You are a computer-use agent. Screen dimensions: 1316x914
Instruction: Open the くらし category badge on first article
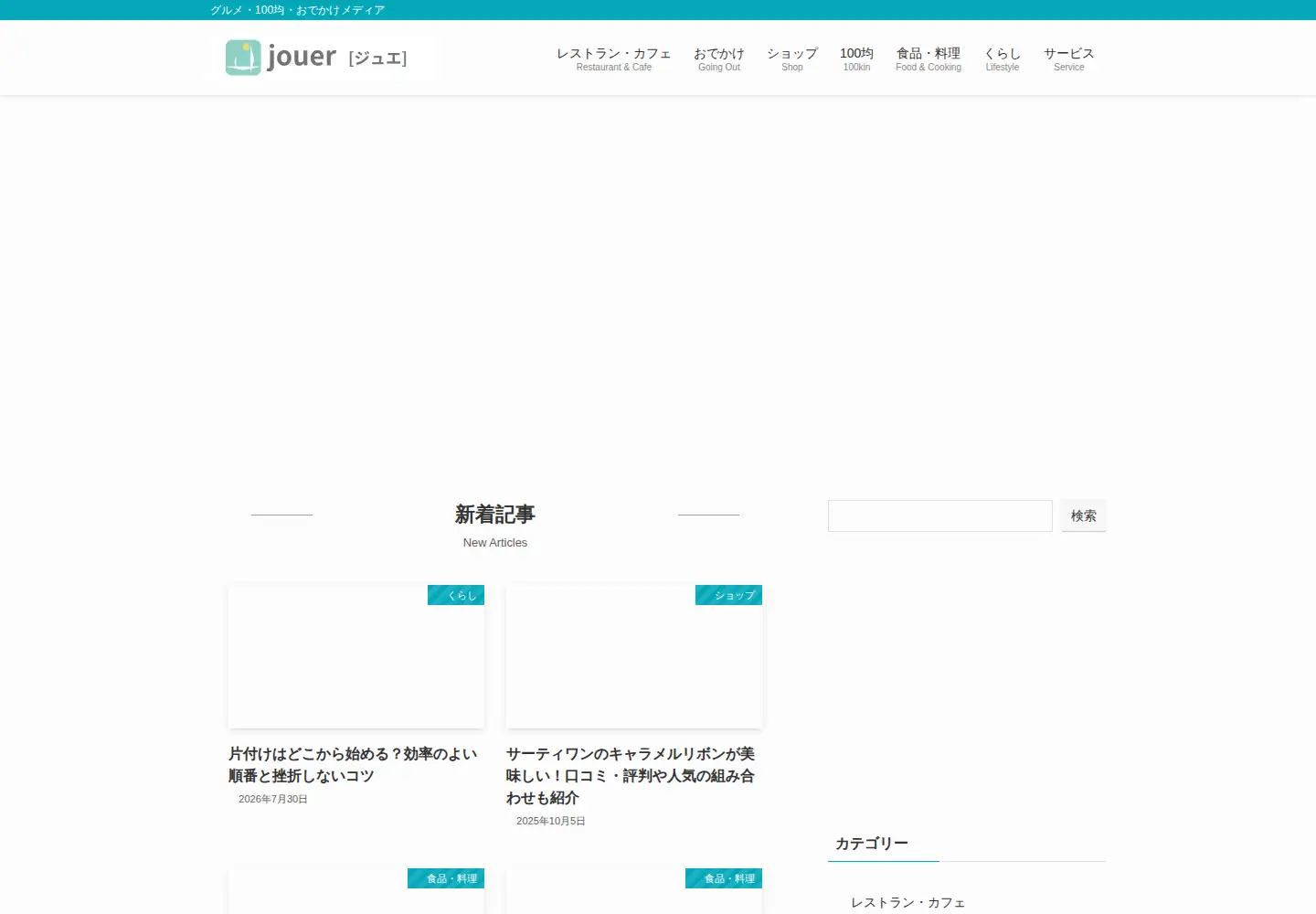pyautogui.click(x=456, y=595)
